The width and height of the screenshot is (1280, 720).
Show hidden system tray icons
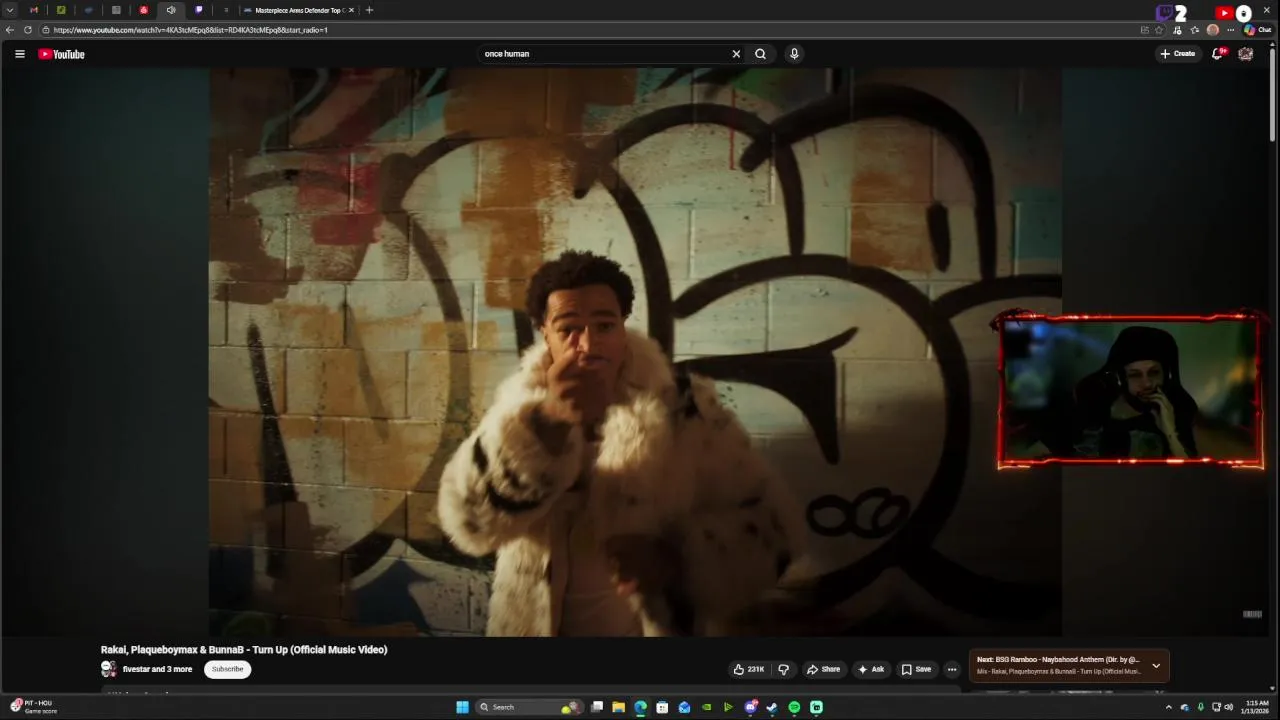coord(1168,707)
